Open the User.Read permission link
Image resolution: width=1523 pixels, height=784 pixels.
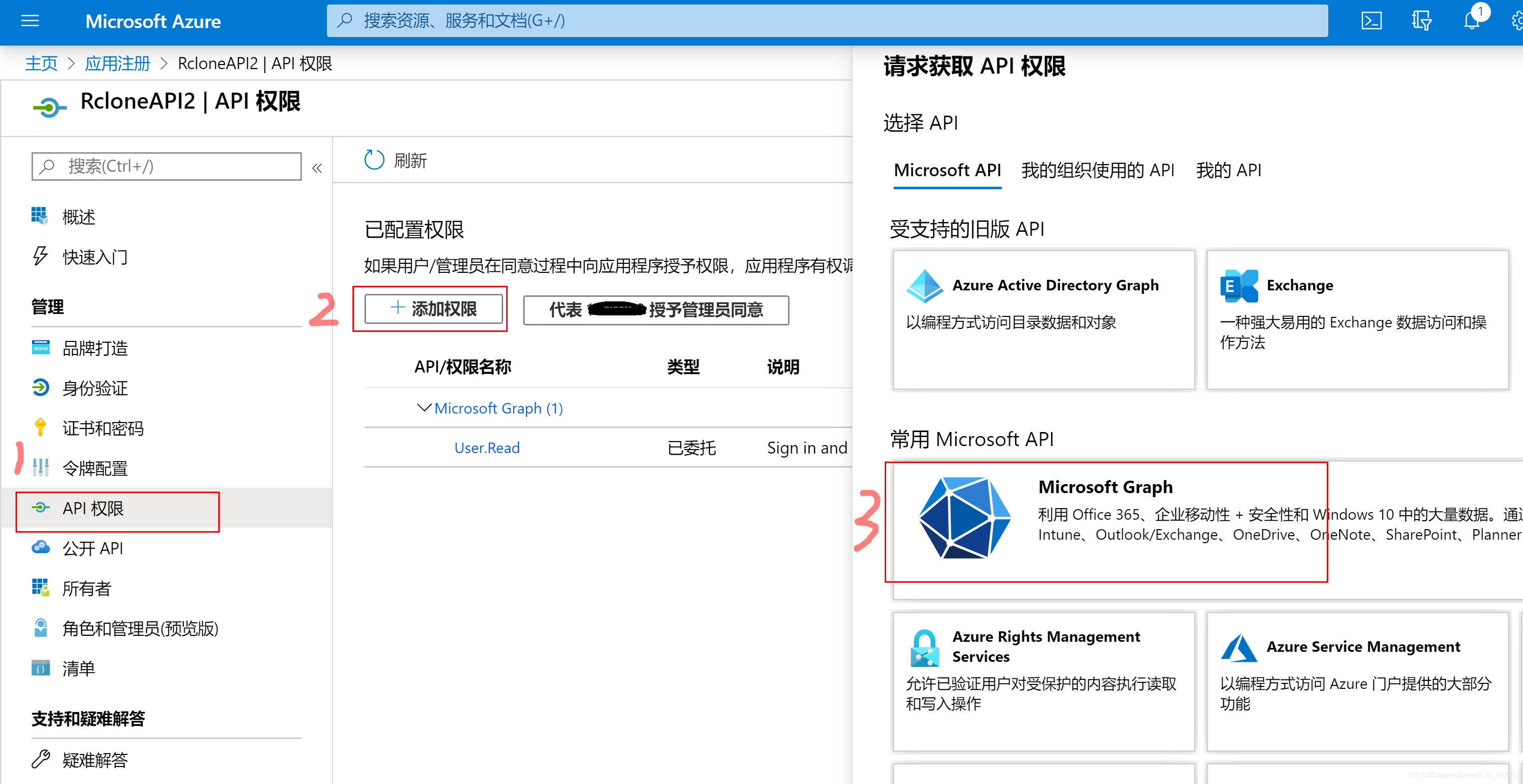[x=486, y=448]
